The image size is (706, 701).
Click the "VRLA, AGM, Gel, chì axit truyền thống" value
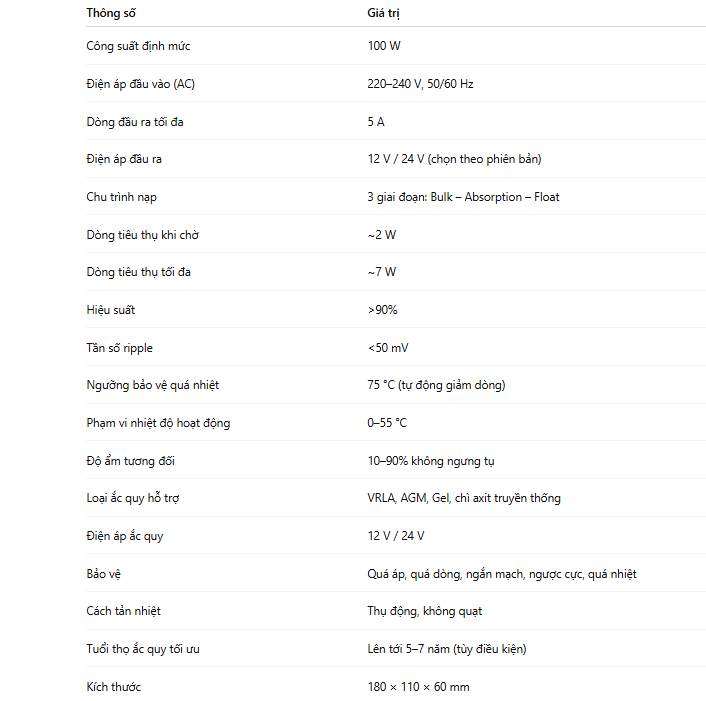464,498
